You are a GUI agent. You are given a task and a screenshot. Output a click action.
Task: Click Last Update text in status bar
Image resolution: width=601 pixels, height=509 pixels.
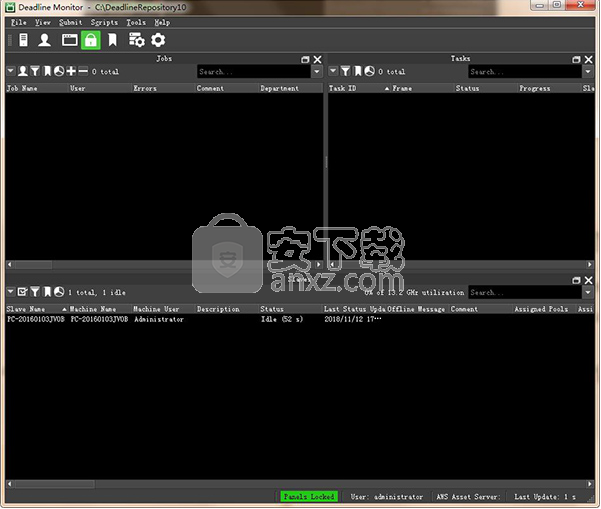click(545, 497)
